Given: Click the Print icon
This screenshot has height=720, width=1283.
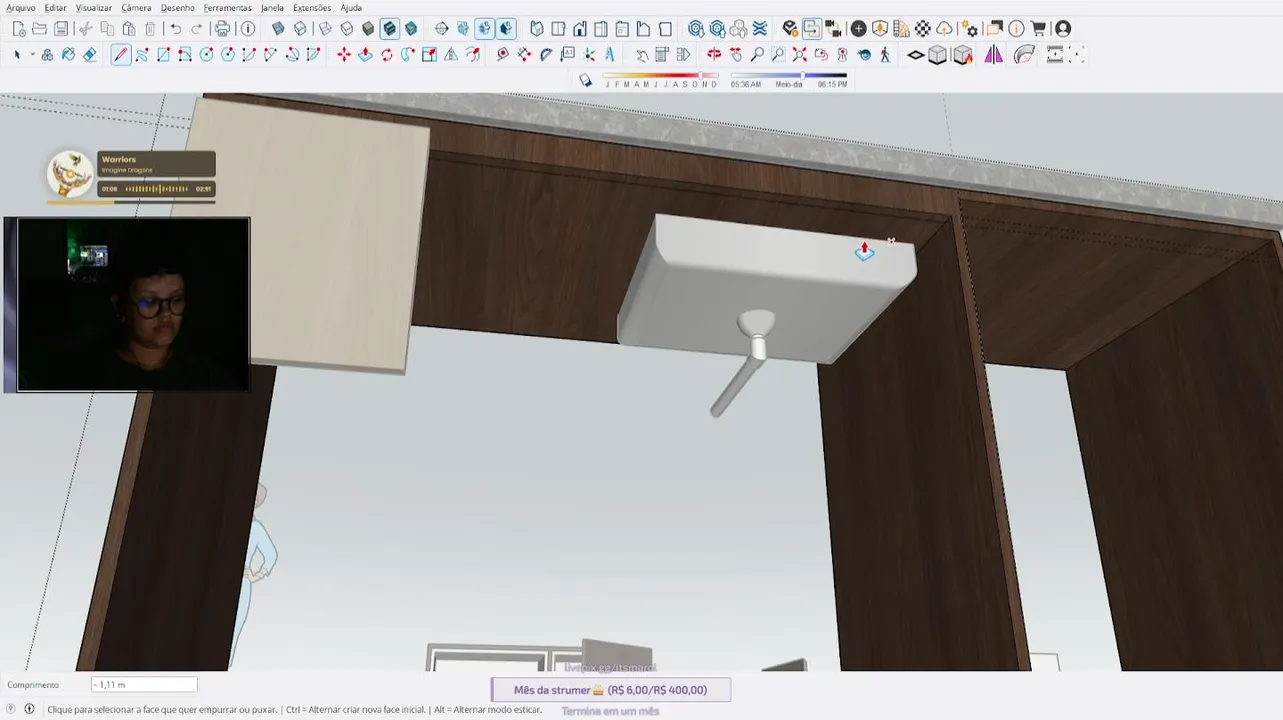Looking at the screenshot, I should pyautogui.click(x=222, y=29).
